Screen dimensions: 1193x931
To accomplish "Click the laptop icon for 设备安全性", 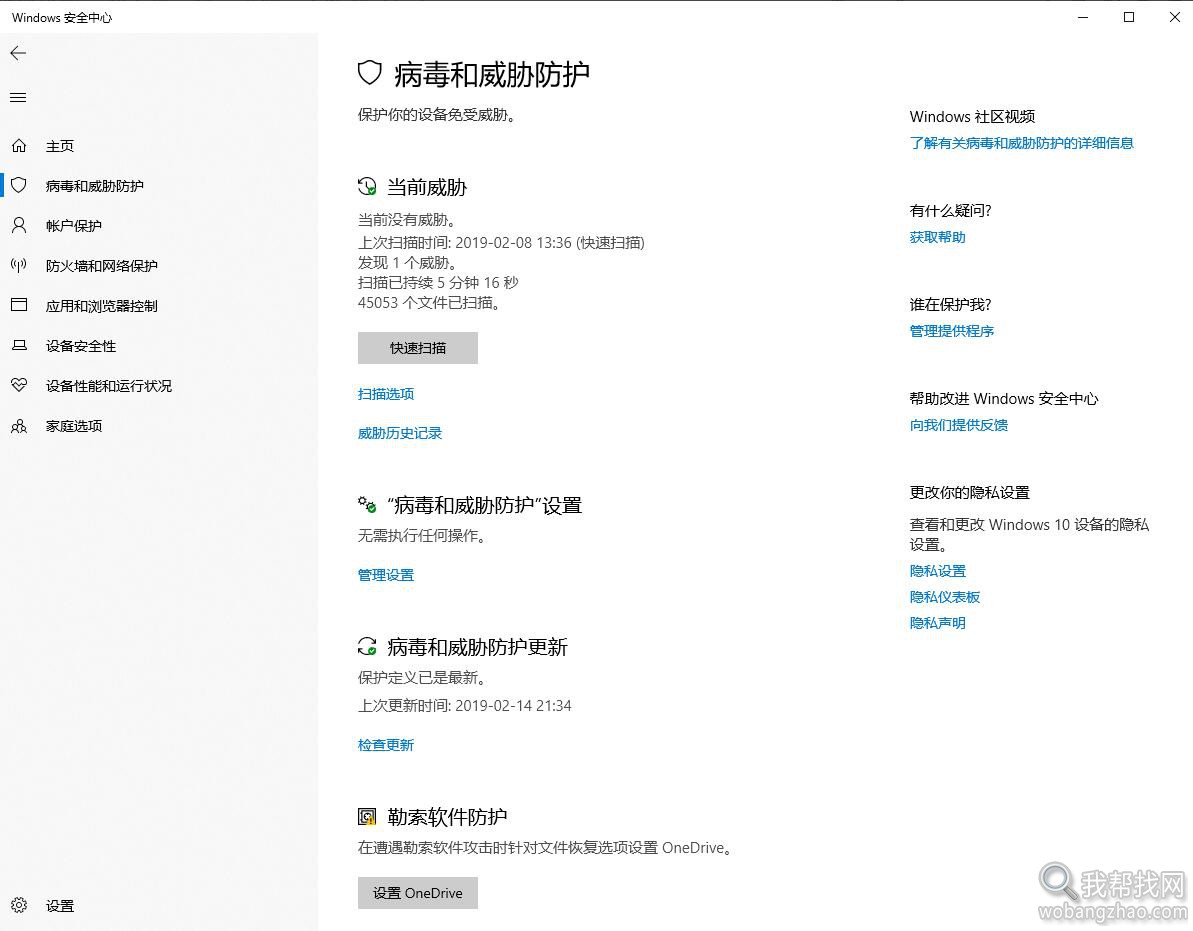I will (x=19, y=345).
